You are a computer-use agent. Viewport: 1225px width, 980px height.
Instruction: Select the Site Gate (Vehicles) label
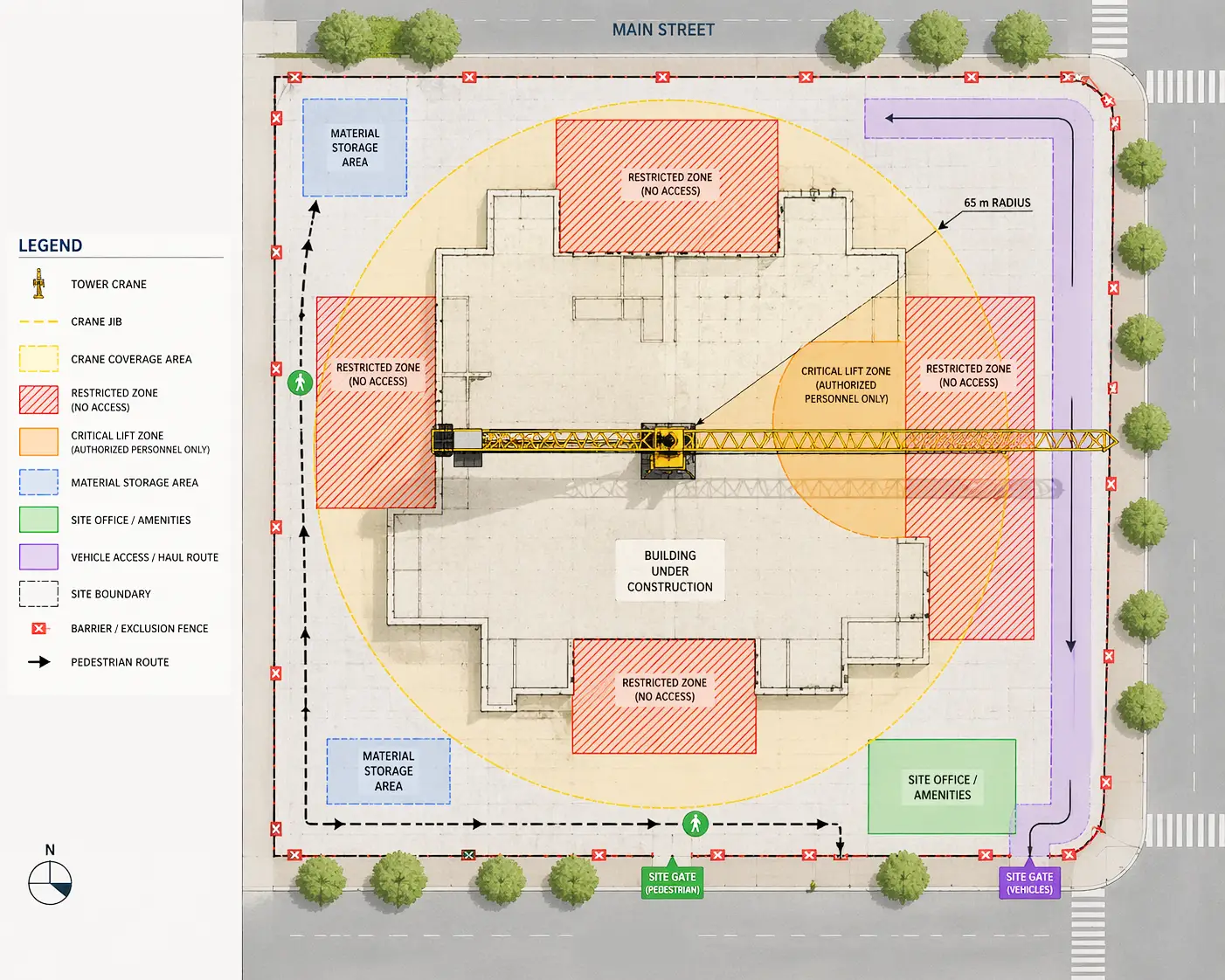(1029, 882)
